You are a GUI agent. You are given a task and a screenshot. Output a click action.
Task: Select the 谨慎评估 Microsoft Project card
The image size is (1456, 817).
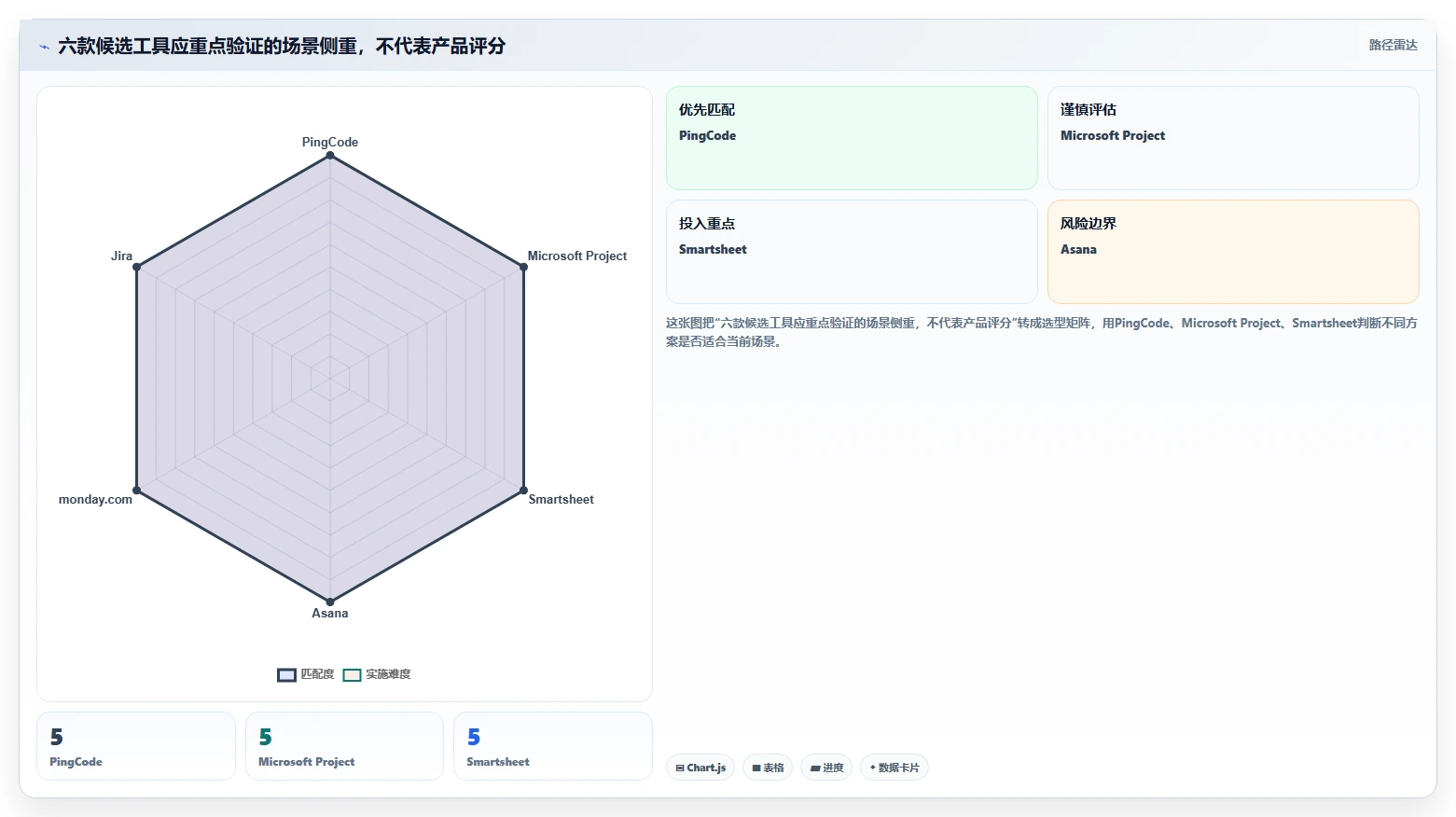(x=1233, y=138)
